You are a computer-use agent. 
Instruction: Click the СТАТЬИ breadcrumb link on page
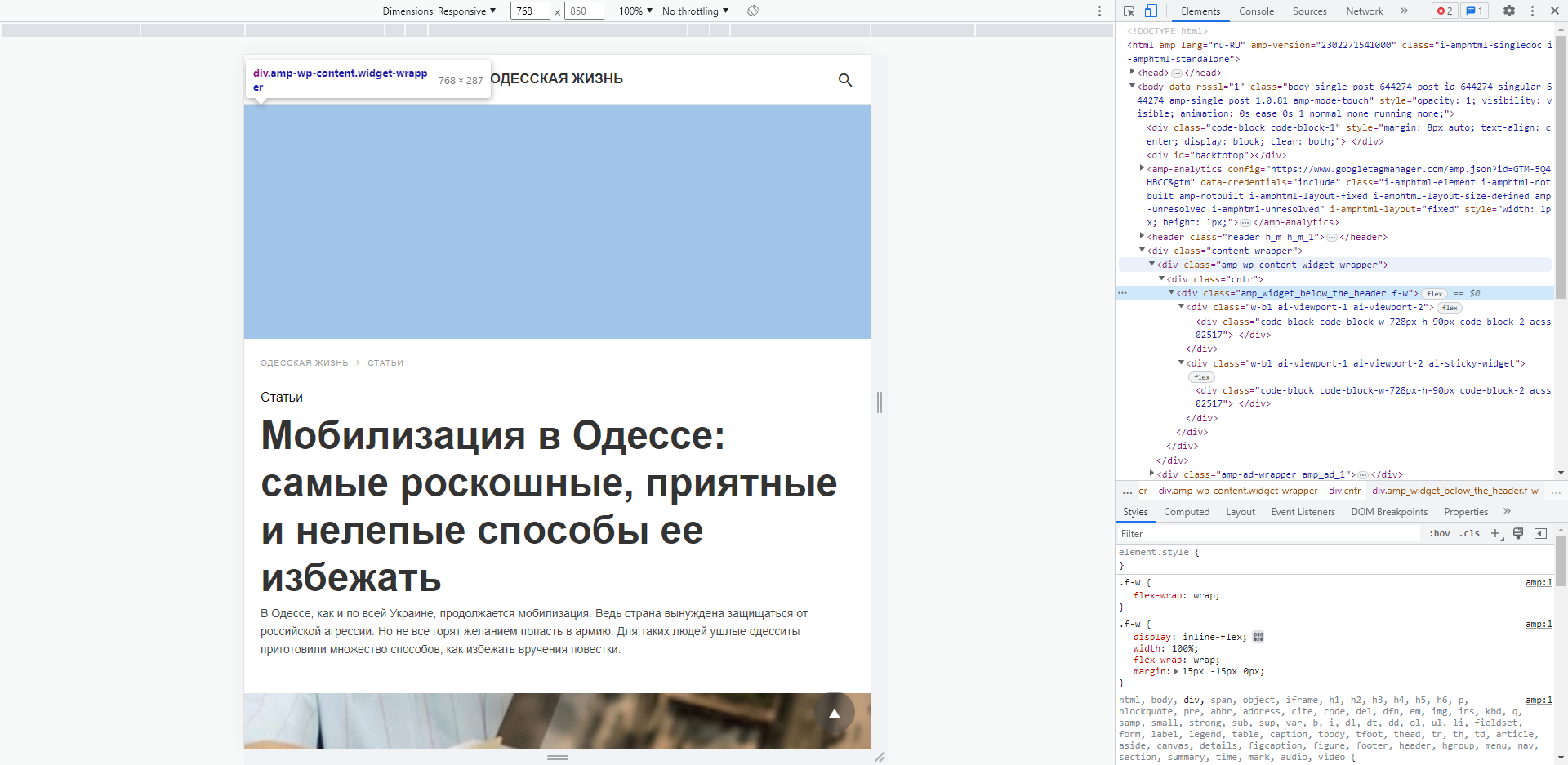(385, 362)
